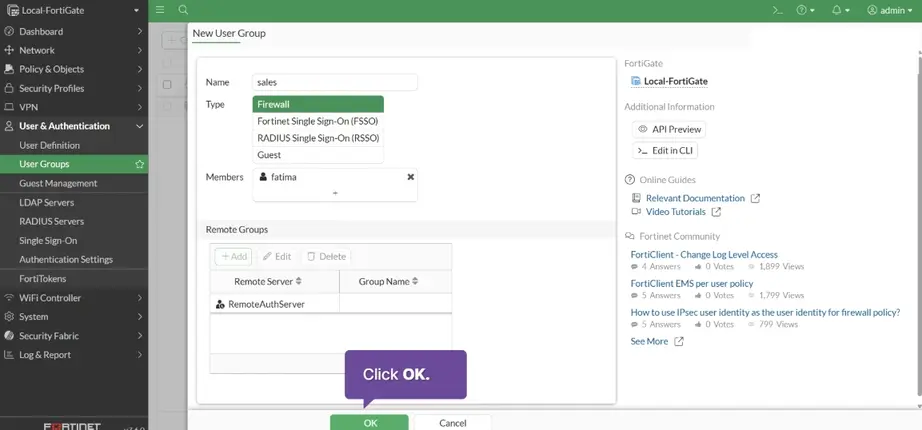The image size is (922, 430).
Task: Click the Local-FortiGate device icon on right panel
Action: [x=635, y=81]
